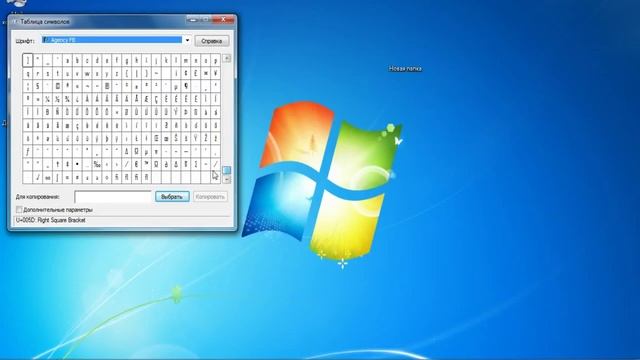
Task: Close the Таблица символов window
Action: [x=224, y=19]
